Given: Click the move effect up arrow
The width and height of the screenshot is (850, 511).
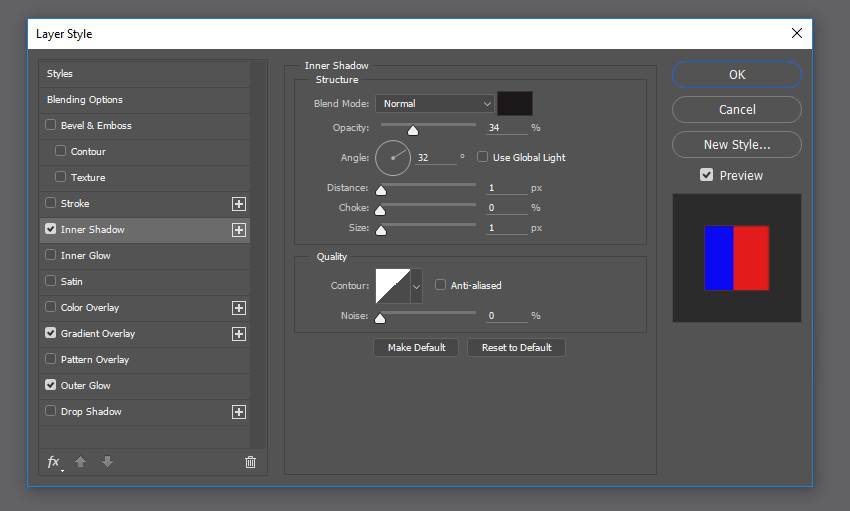Looking at the screenshot, I should (80, 462).
